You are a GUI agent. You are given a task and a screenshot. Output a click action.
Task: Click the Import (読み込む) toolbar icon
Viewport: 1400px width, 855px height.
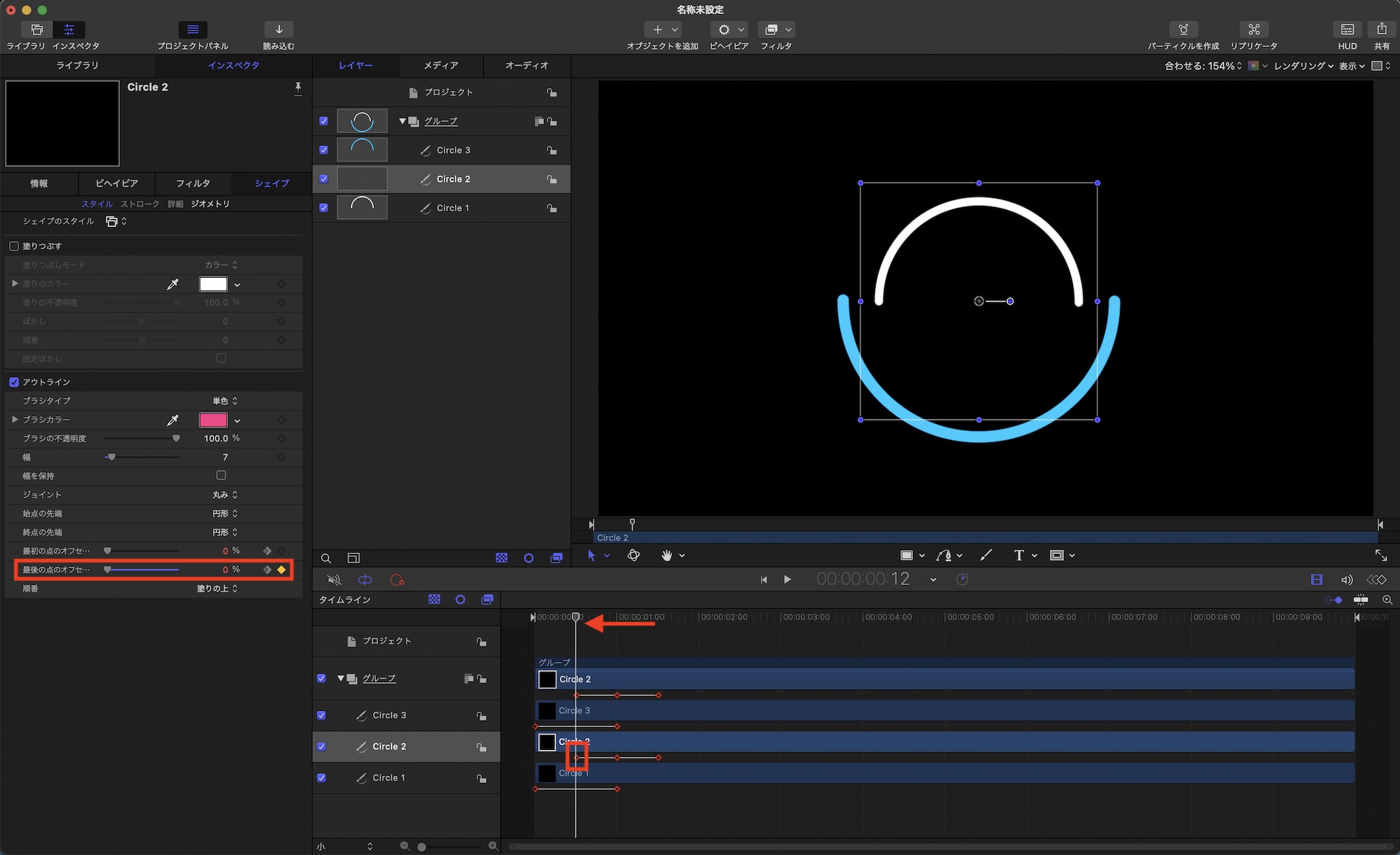click(279, 29)
